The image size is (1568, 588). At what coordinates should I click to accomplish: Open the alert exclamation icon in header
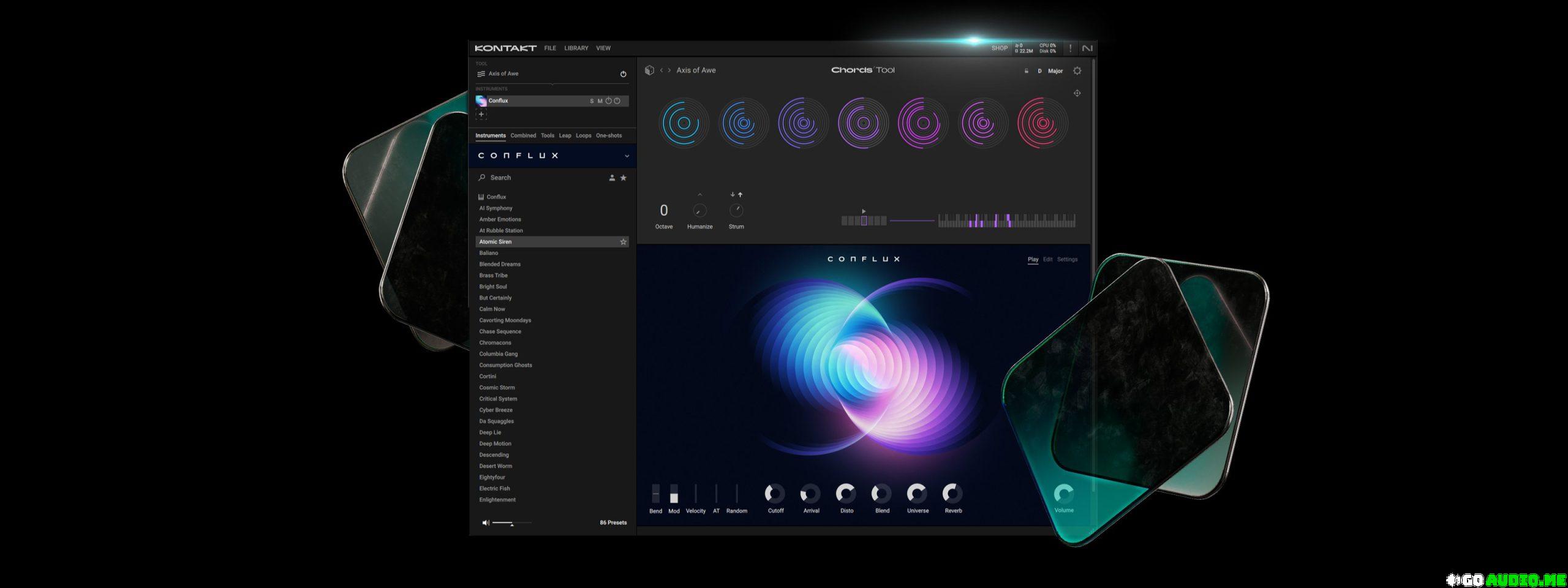(x=1071, y=48)
